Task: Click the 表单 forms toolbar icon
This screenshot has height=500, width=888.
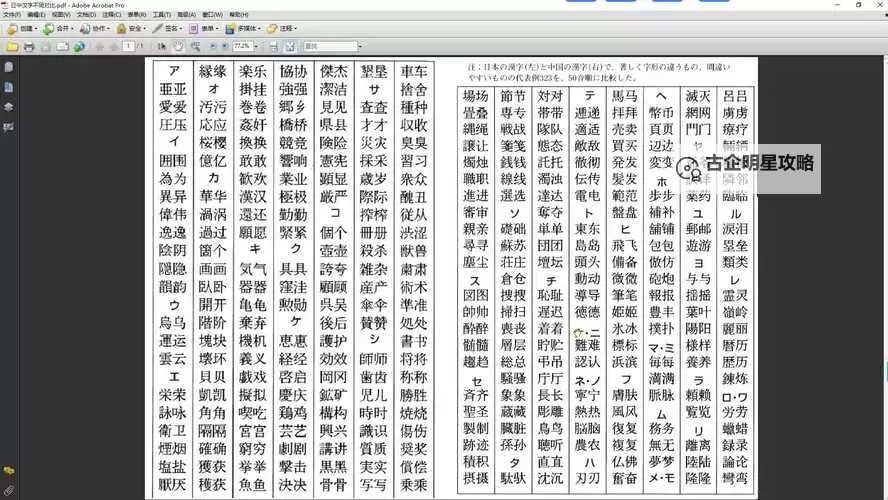Action: click(x=194, y=28)
